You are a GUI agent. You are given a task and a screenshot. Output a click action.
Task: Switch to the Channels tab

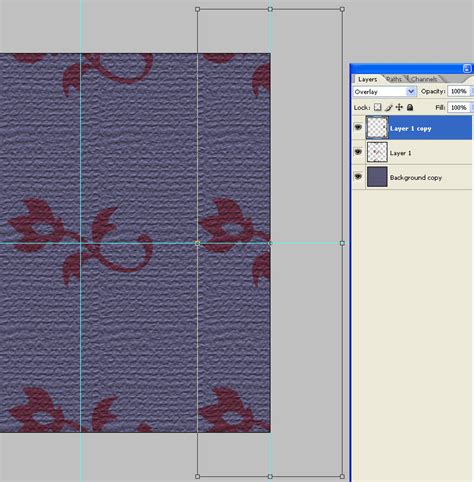424,79
